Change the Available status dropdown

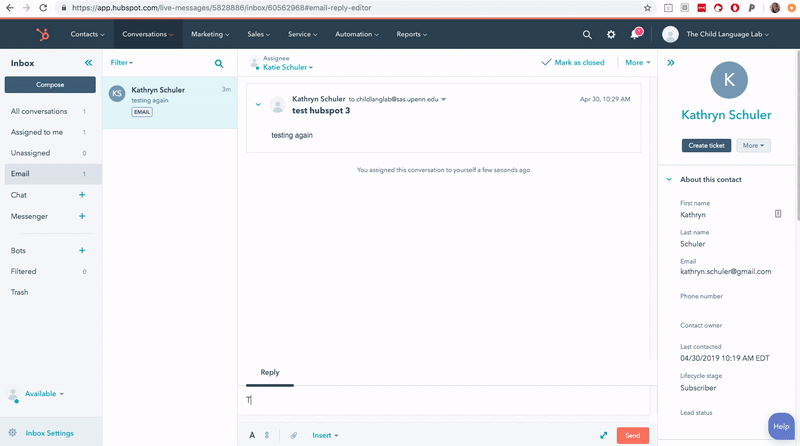[44, 394]
